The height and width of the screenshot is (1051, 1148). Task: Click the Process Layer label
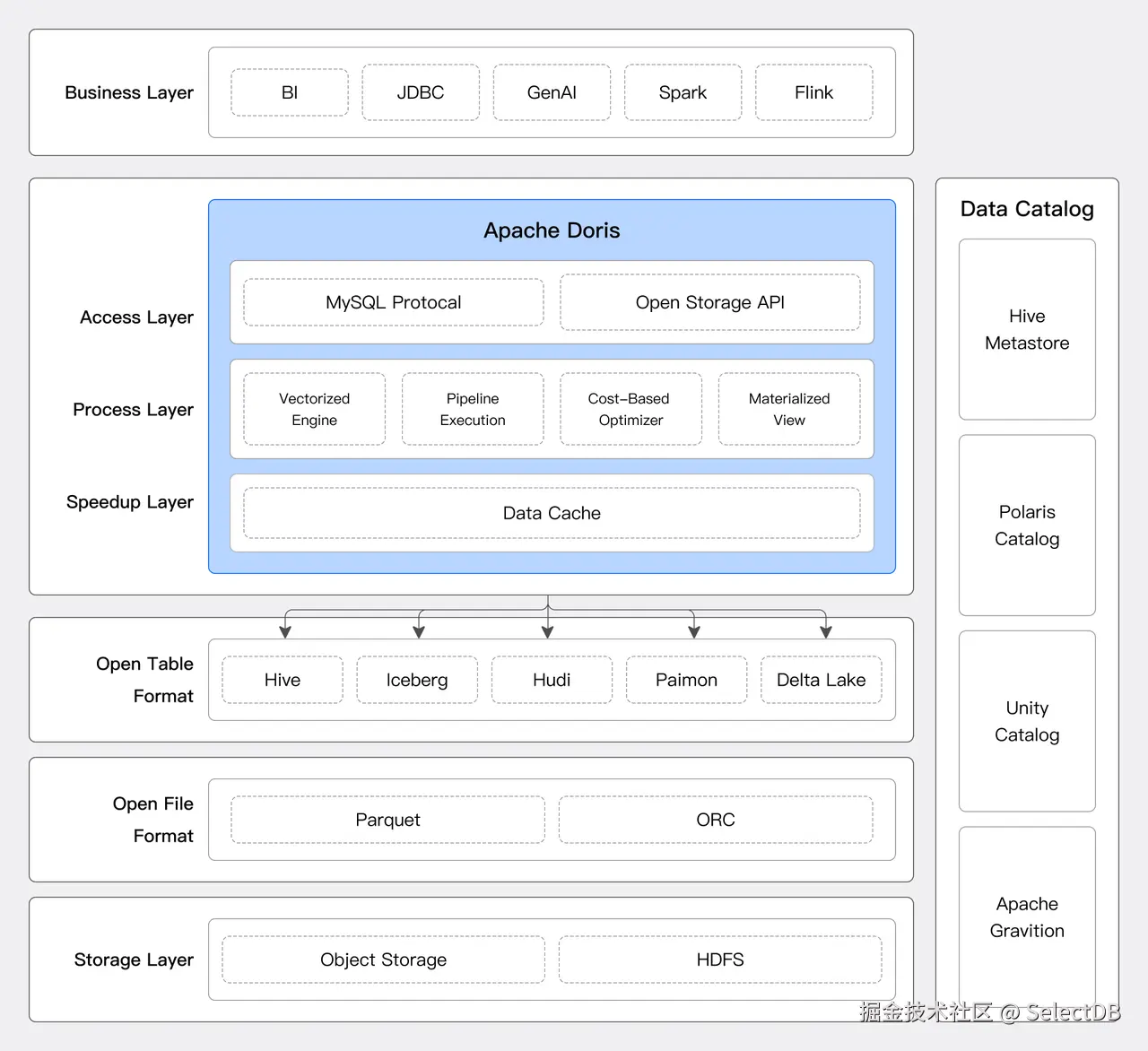click(x=133, y=410)
